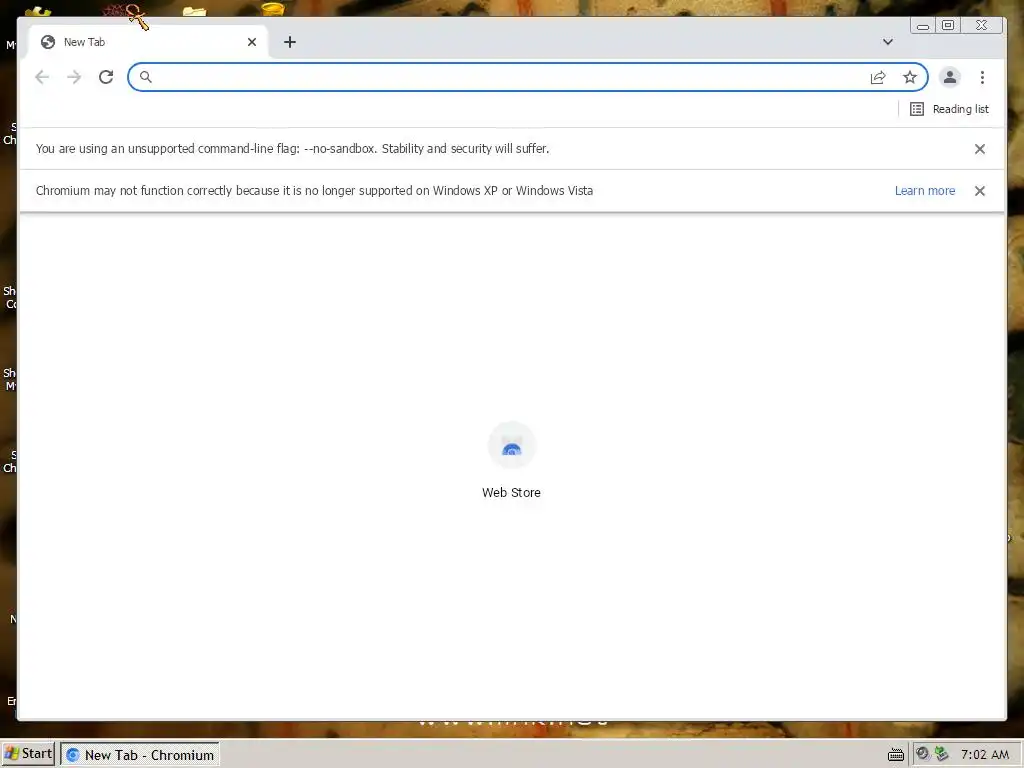Open the profile avatar menu
Image resolution: width=1024 pixels, height=768 pixels.
[950, 77]
